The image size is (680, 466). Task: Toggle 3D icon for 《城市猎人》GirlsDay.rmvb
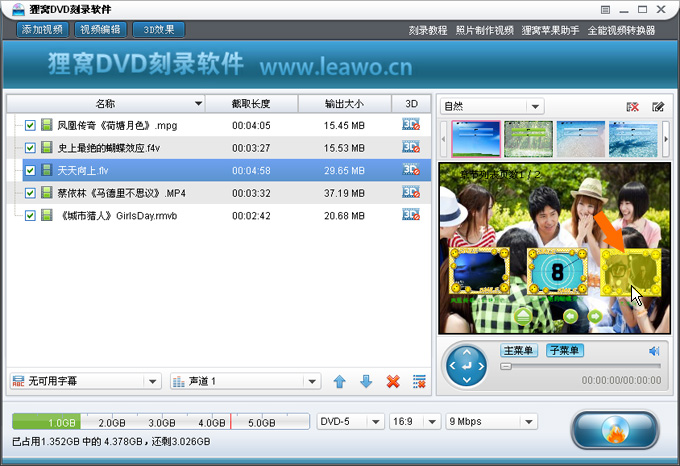pyautogui.click(x=411, y=215)
